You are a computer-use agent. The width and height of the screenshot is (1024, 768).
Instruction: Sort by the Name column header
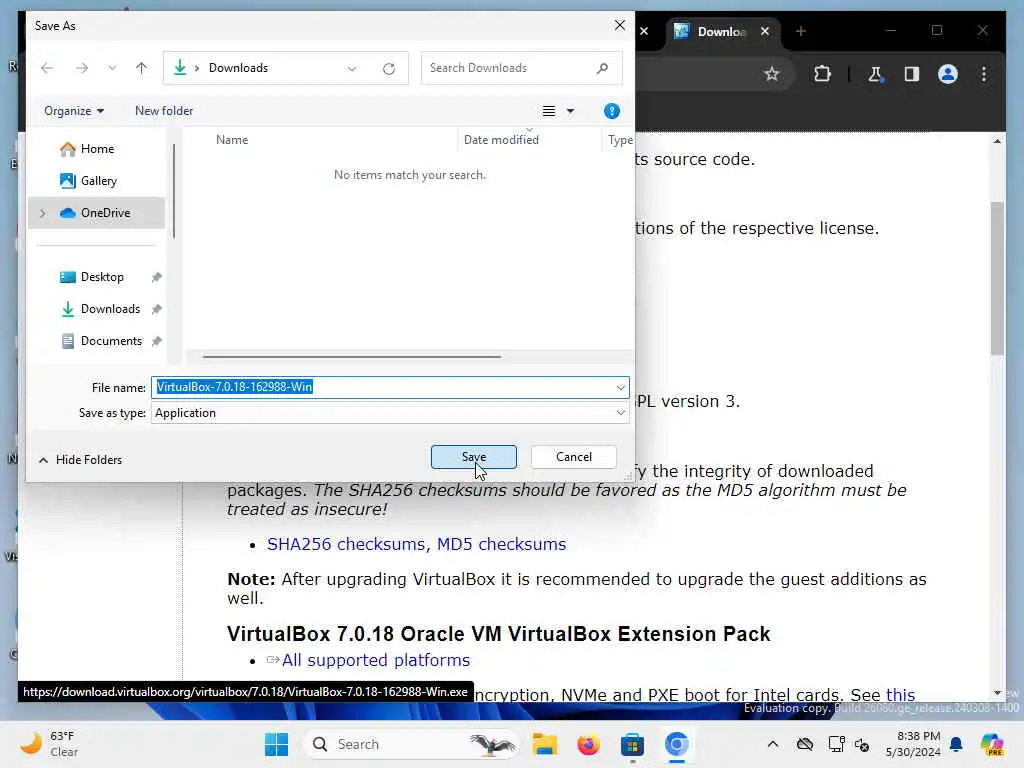click(232, 140)
